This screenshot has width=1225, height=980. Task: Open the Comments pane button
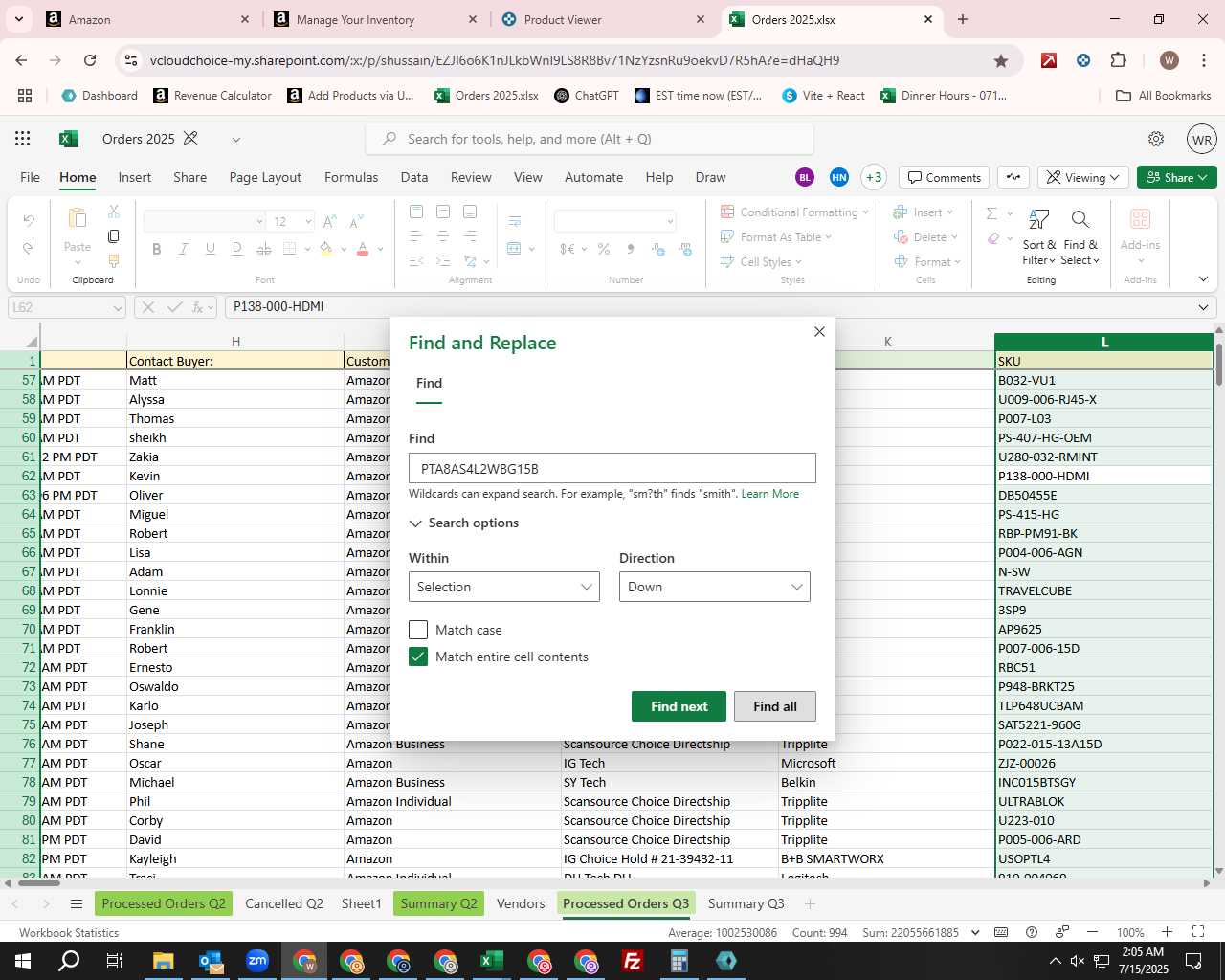pyautogui.click(x=945, y=177)
